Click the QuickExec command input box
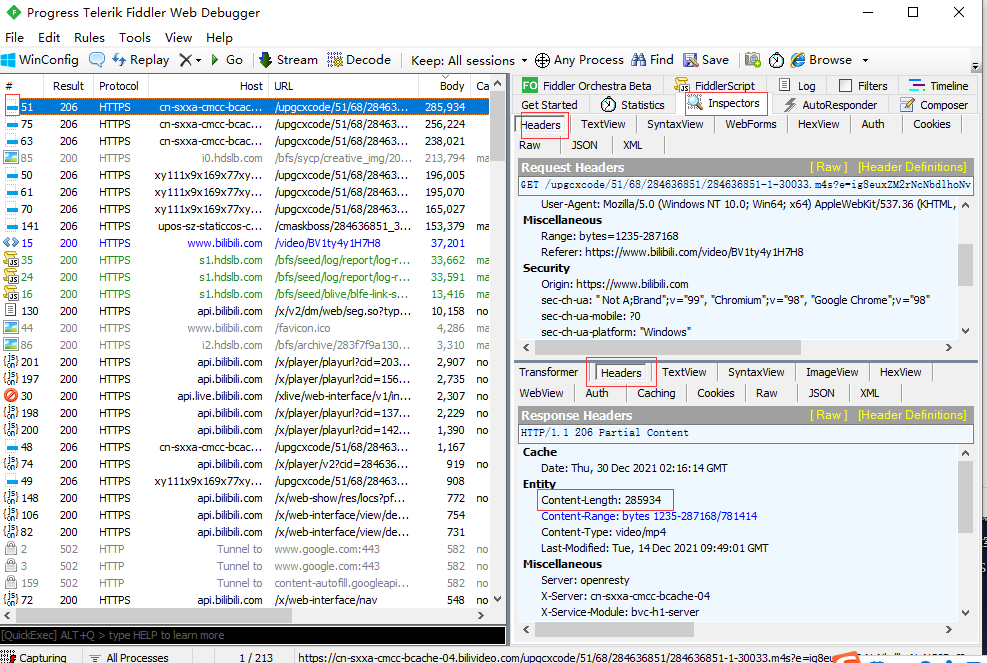This screenshot has height=663, width=987. coord(253,635)
